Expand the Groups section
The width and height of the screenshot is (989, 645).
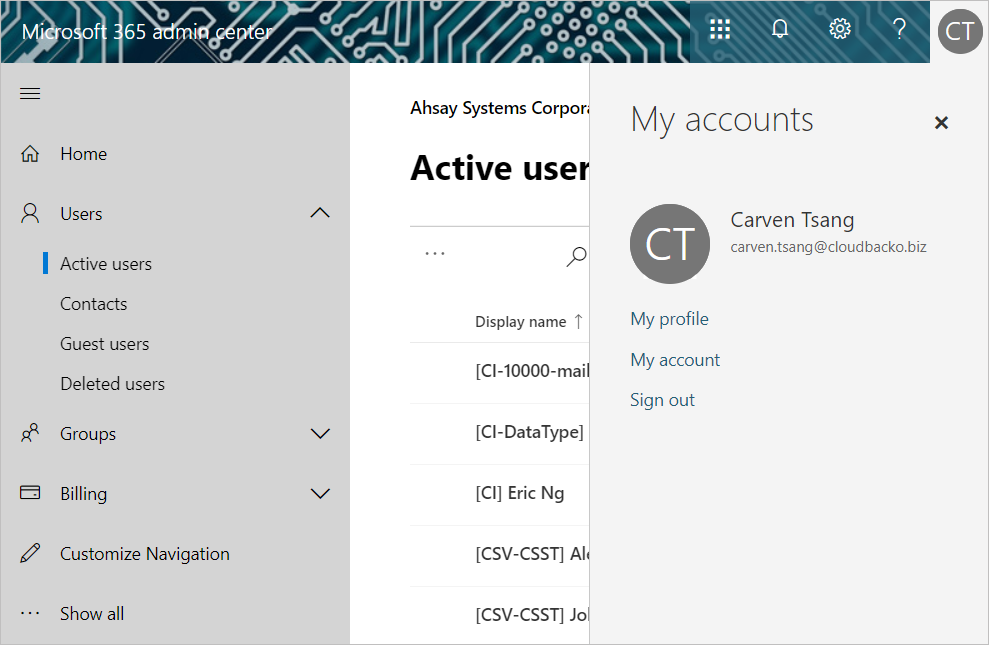tap(320, 434)
